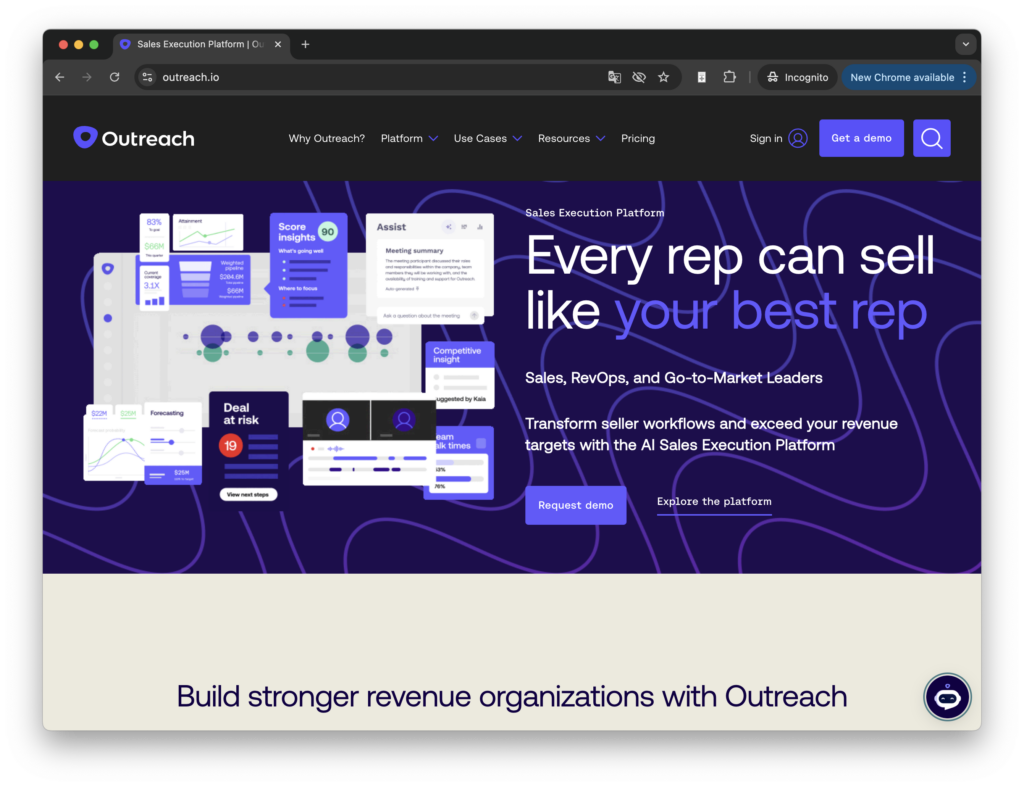
Task: Click the Request demo button
Action: tap(575, 505)
